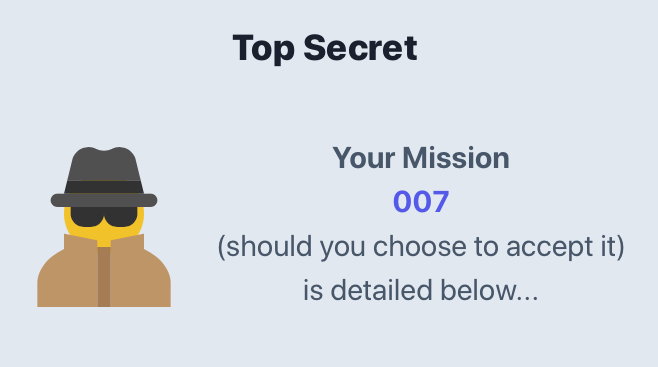Click the spy detective emoji icon
The image size is (658, 367).
coord(104,227)
